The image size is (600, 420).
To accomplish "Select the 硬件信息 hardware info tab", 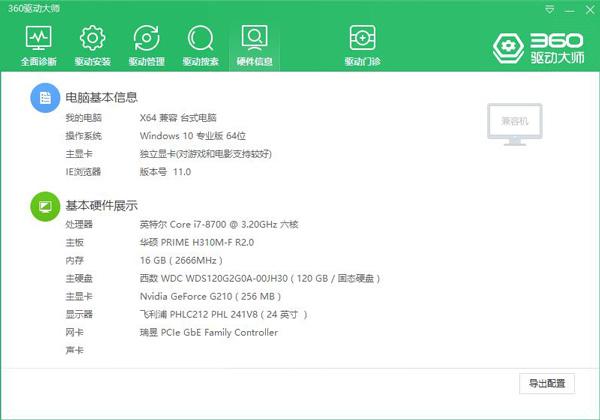I will click(254, 46).
